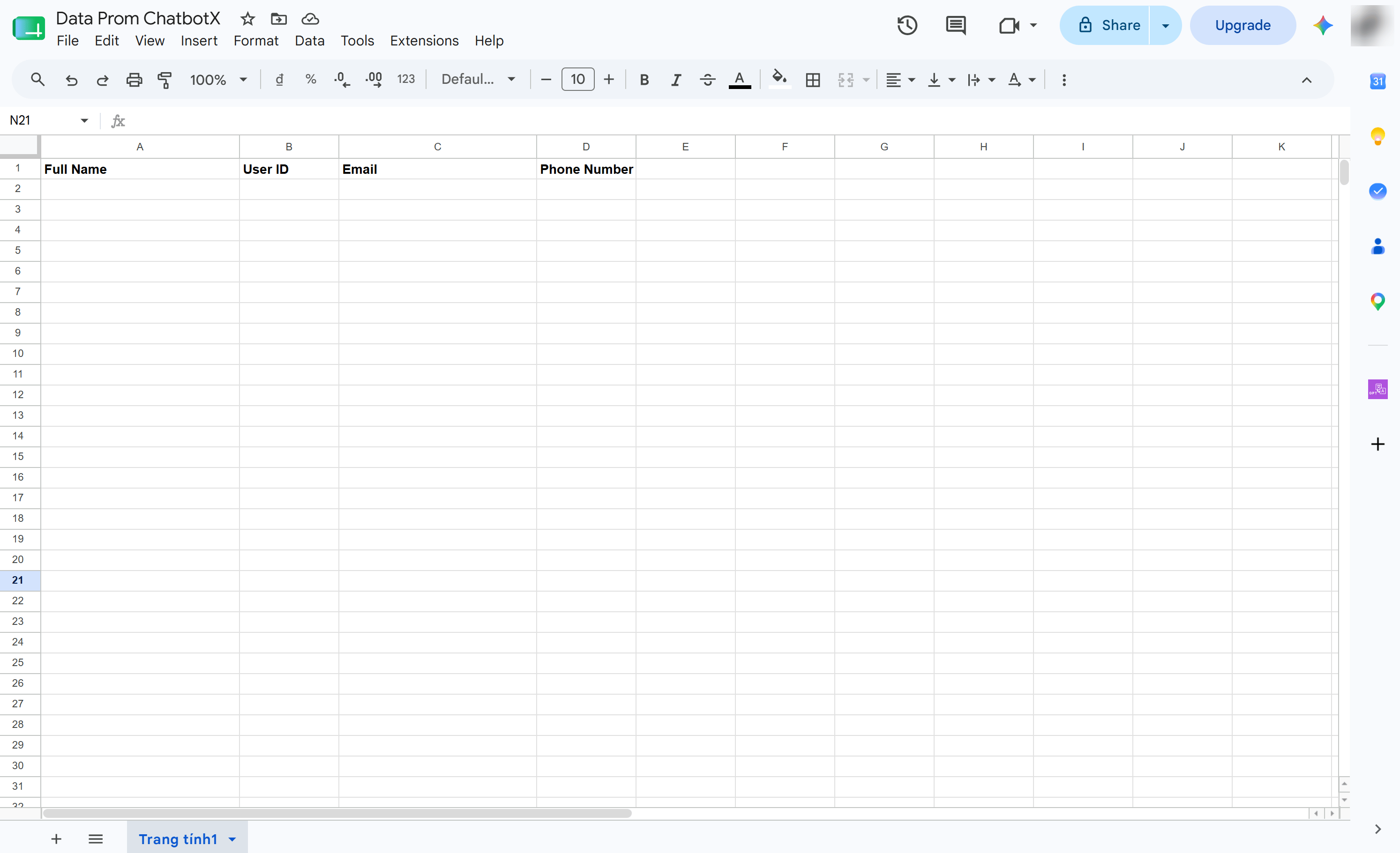Open the File menu

click(x=67, y=41)
